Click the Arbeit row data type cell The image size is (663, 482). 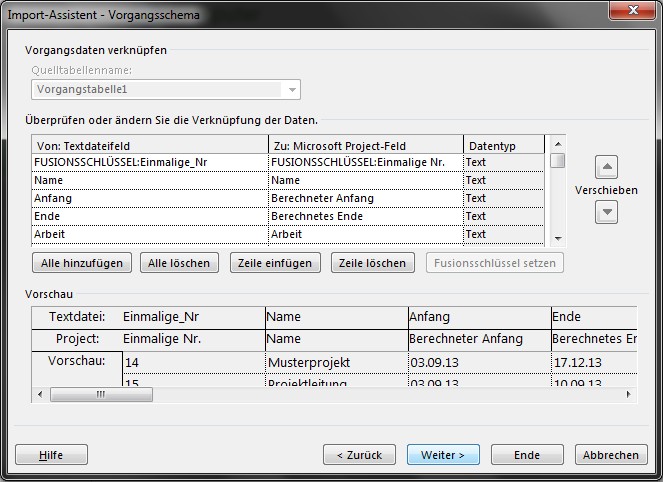[x=503, y=234]
